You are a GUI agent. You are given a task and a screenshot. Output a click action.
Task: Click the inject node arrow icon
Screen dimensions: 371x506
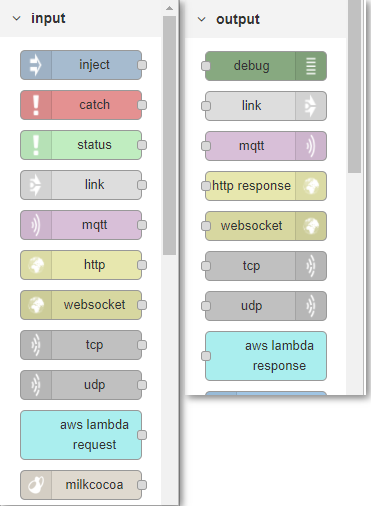pos(36,65)
